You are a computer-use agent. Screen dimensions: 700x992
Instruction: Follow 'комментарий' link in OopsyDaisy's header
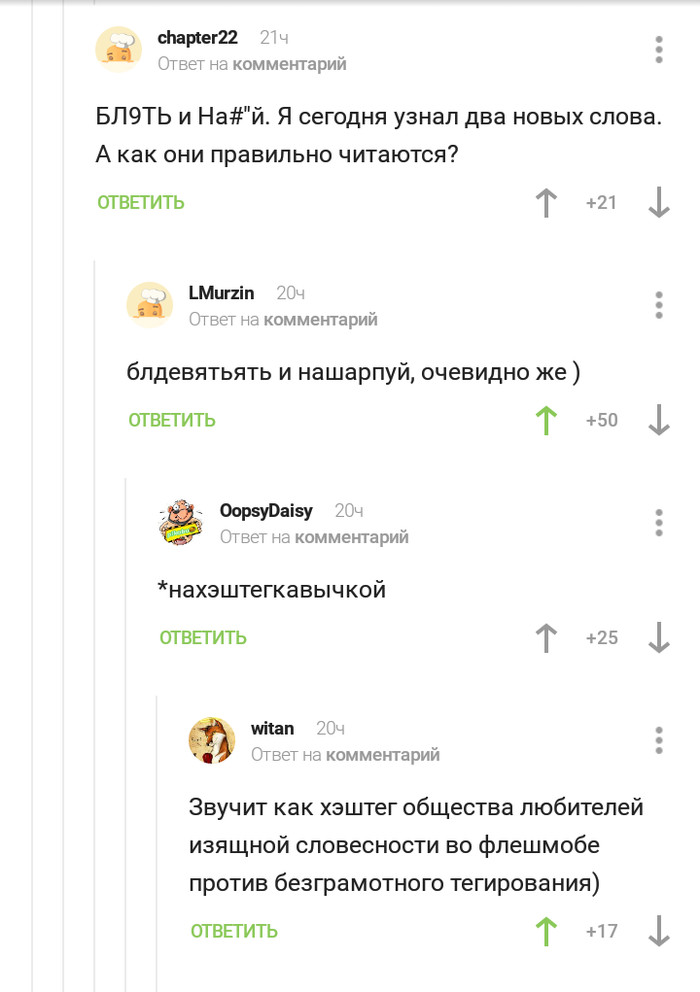pos(351,537)
